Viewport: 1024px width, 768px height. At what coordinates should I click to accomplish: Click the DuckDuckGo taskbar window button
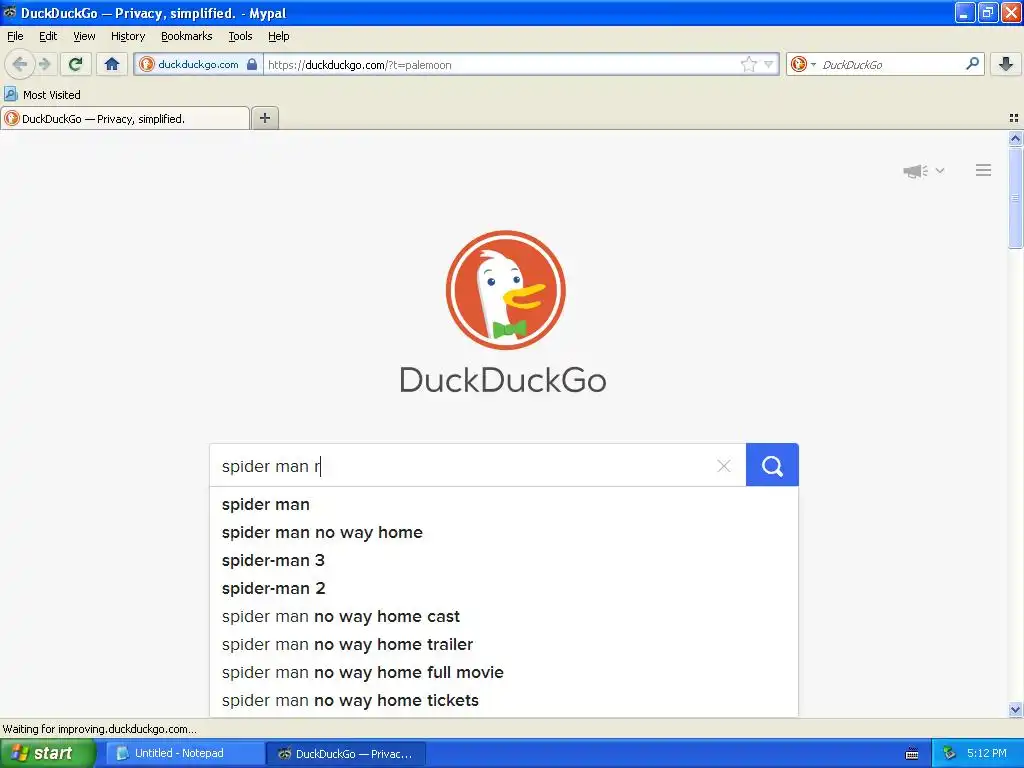346,754
